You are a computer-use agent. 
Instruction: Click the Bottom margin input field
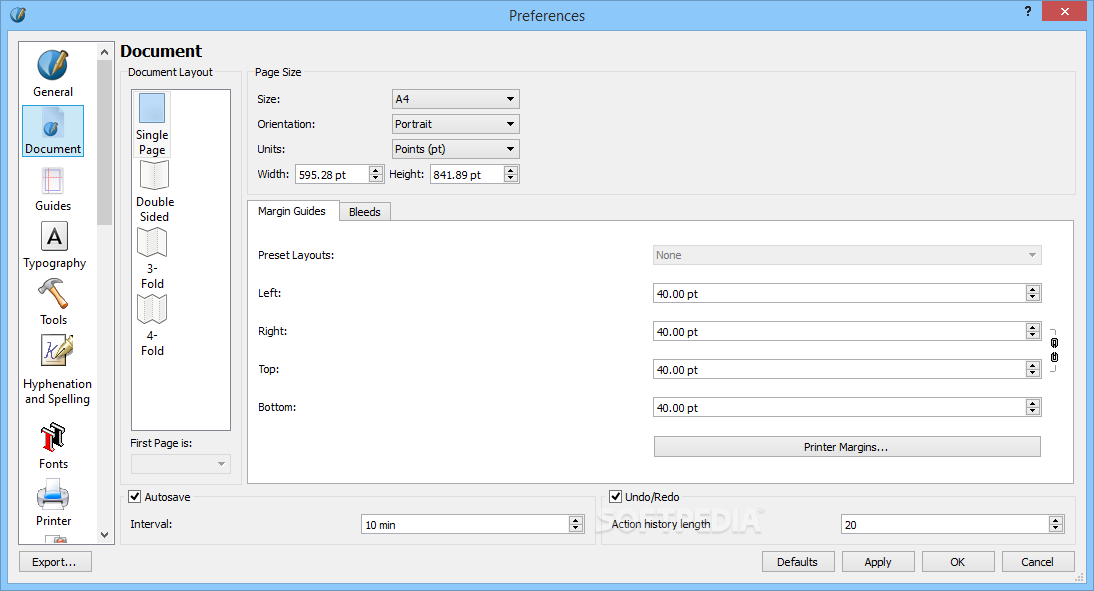[x=839, y=407]
